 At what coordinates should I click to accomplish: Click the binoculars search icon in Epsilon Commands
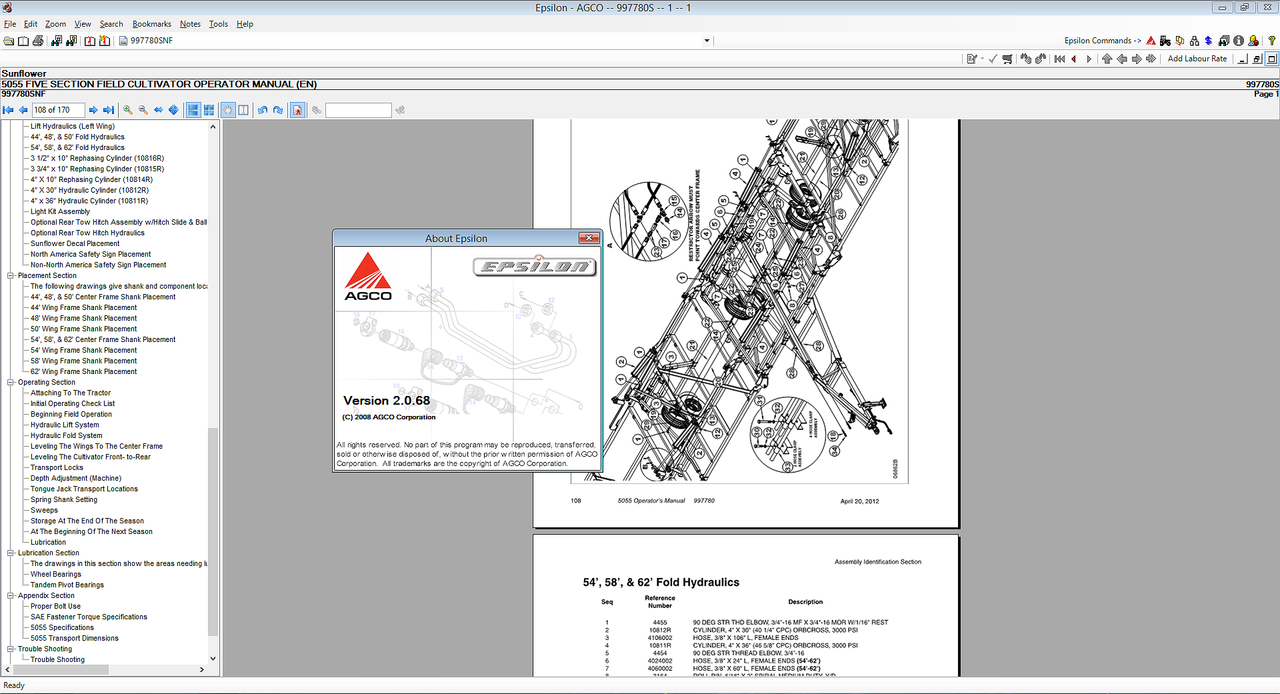click(1223, 41)
